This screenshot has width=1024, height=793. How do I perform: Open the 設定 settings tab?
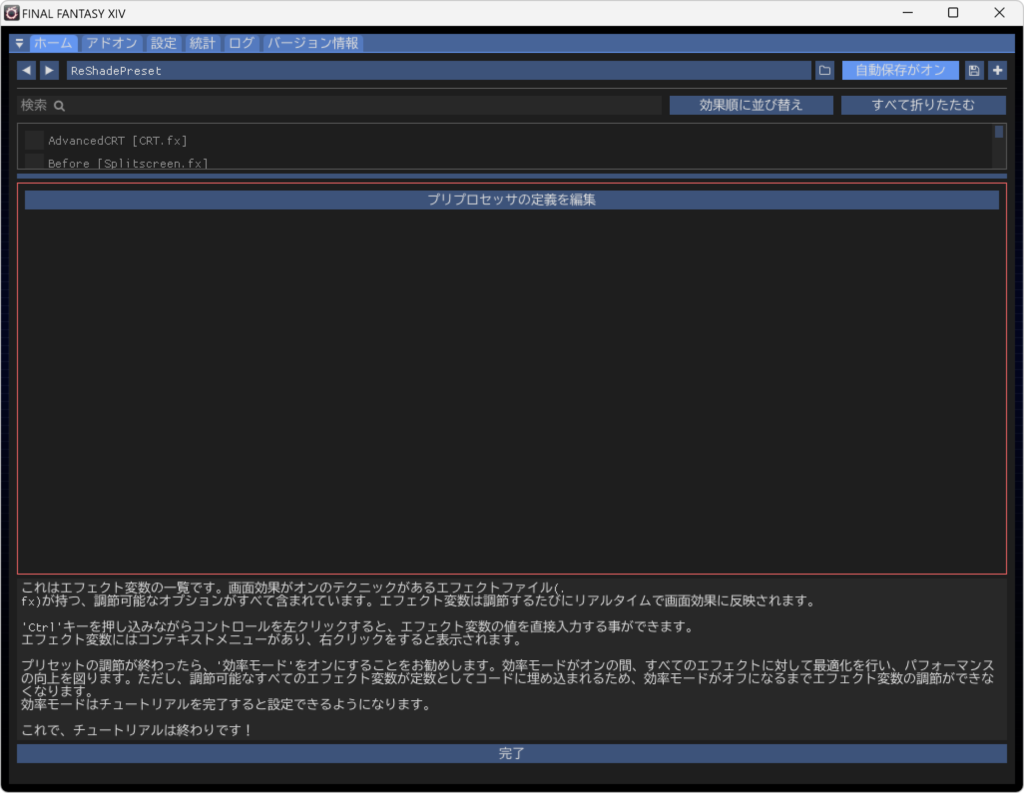[x=162, y=43]
